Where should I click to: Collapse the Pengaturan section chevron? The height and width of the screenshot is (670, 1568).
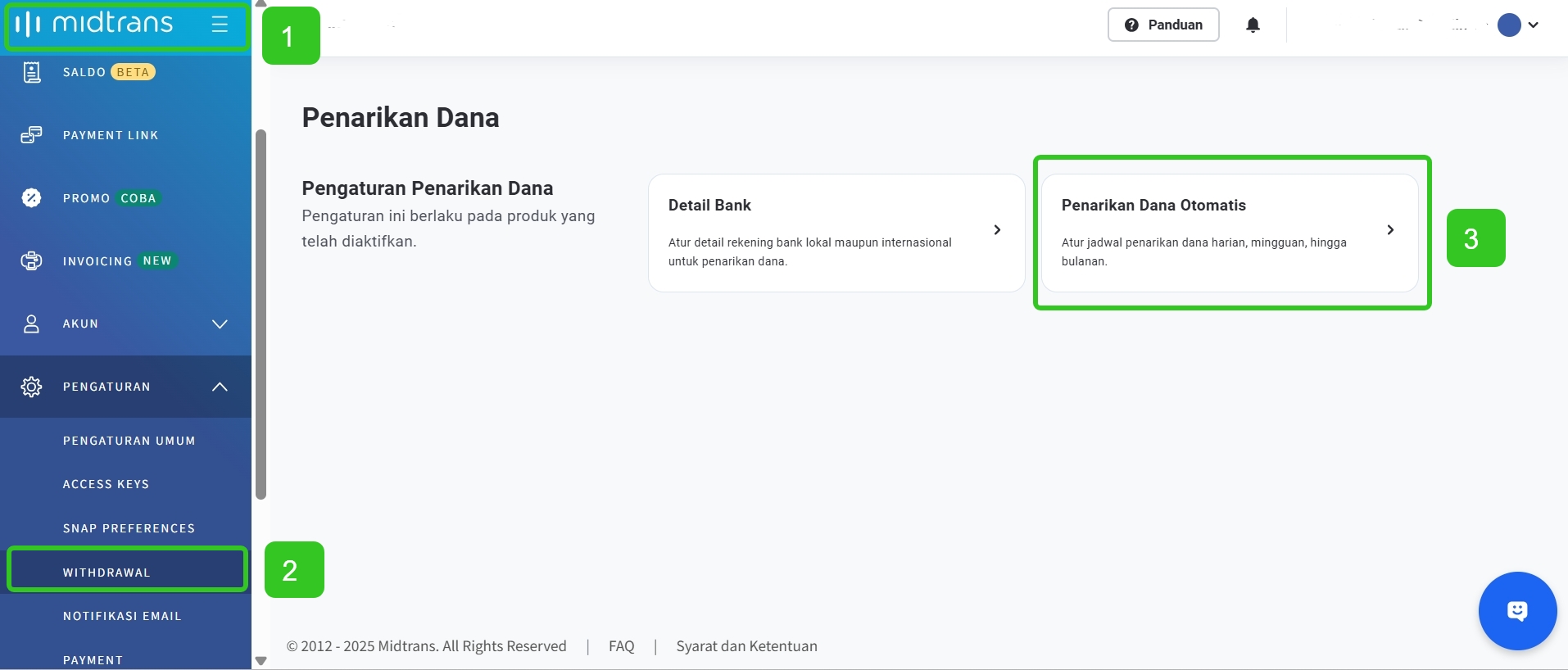(x=220, y=387)
